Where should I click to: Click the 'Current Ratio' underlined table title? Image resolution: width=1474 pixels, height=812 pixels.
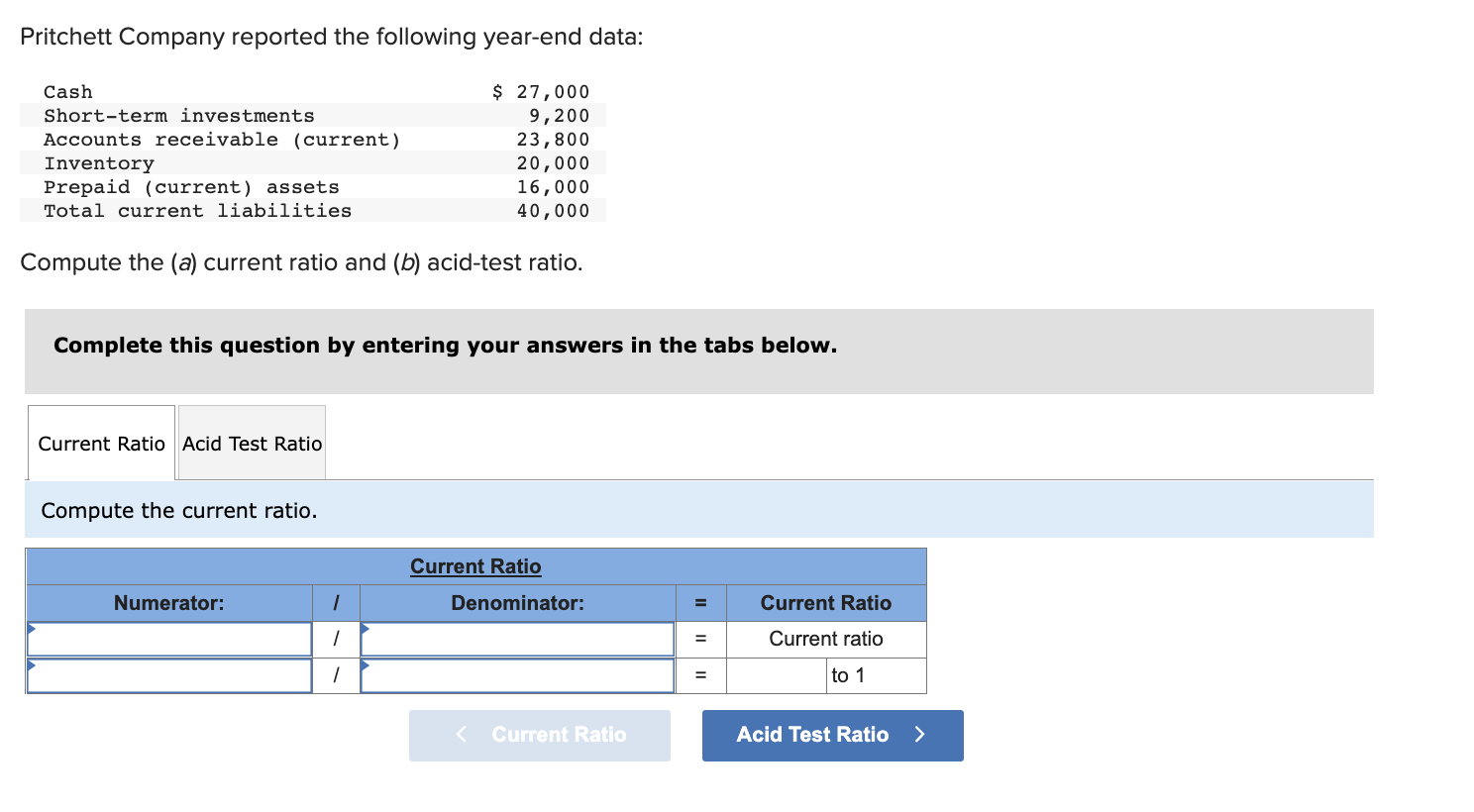475,566
